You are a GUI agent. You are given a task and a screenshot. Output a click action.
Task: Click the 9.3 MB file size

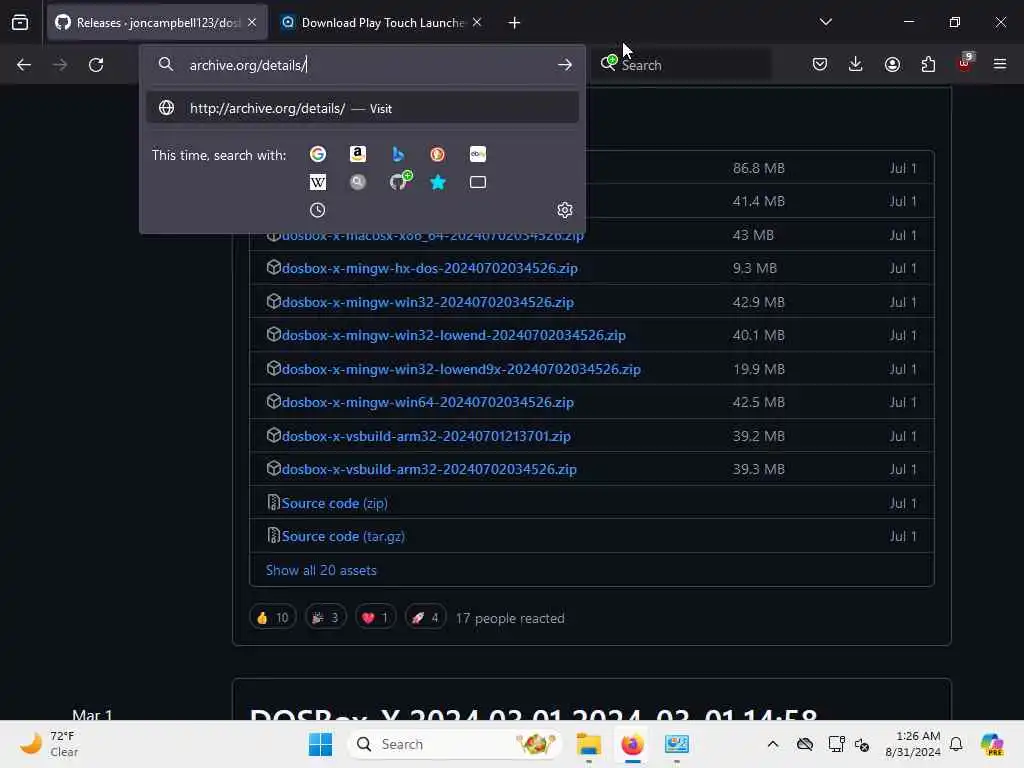[754, 268]
